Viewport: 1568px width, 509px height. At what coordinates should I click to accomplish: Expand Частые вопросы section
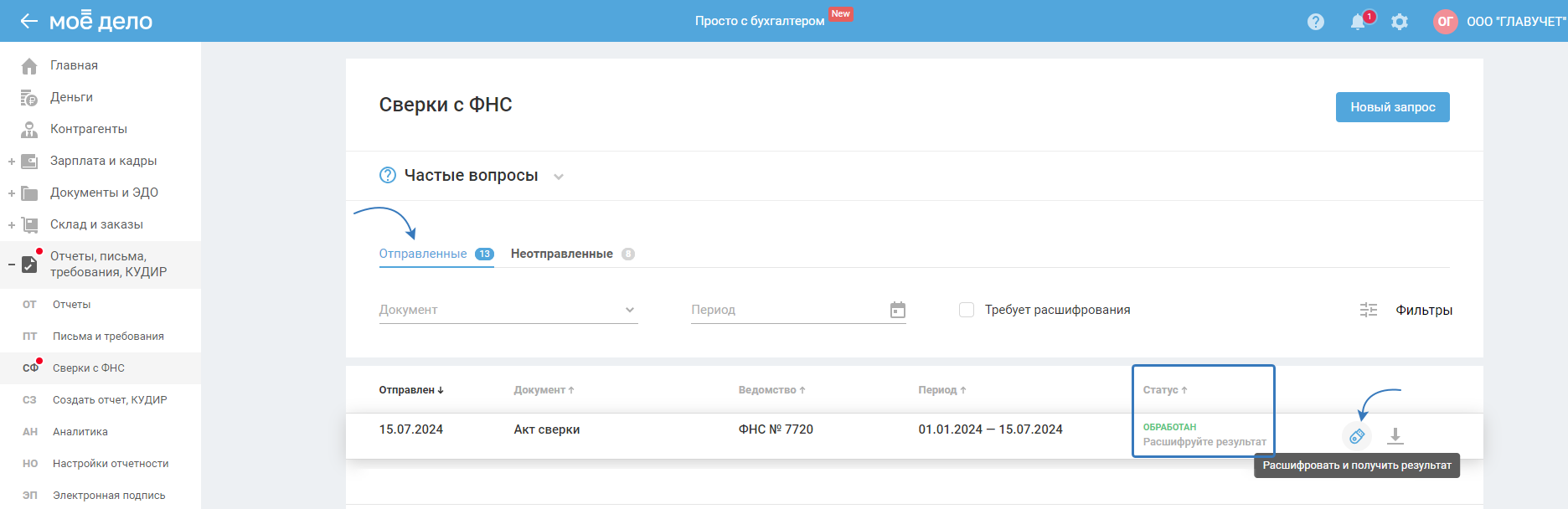tap(559, 177)
